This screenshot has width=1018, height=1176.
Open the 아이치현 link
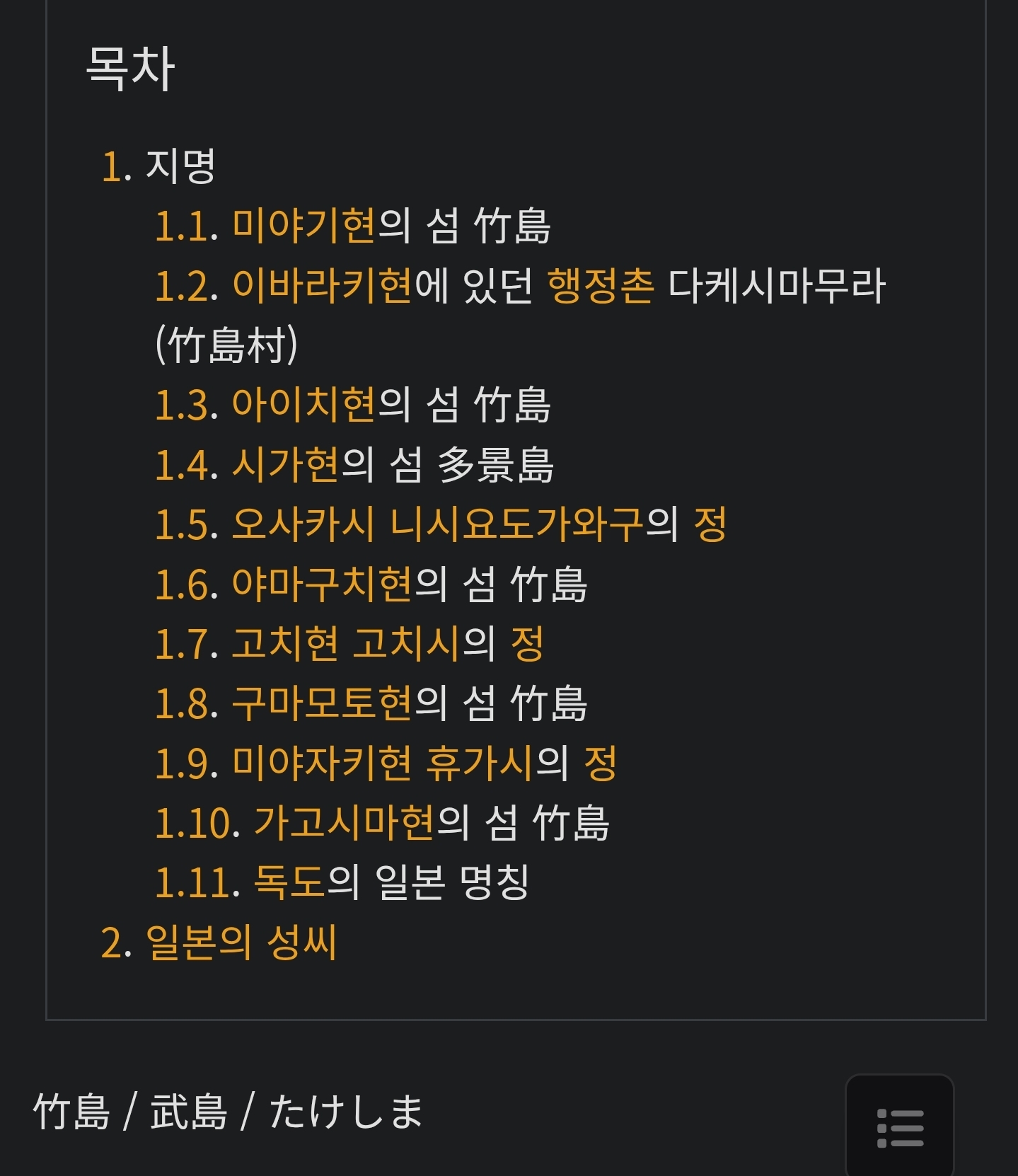(x=303, y=405)
